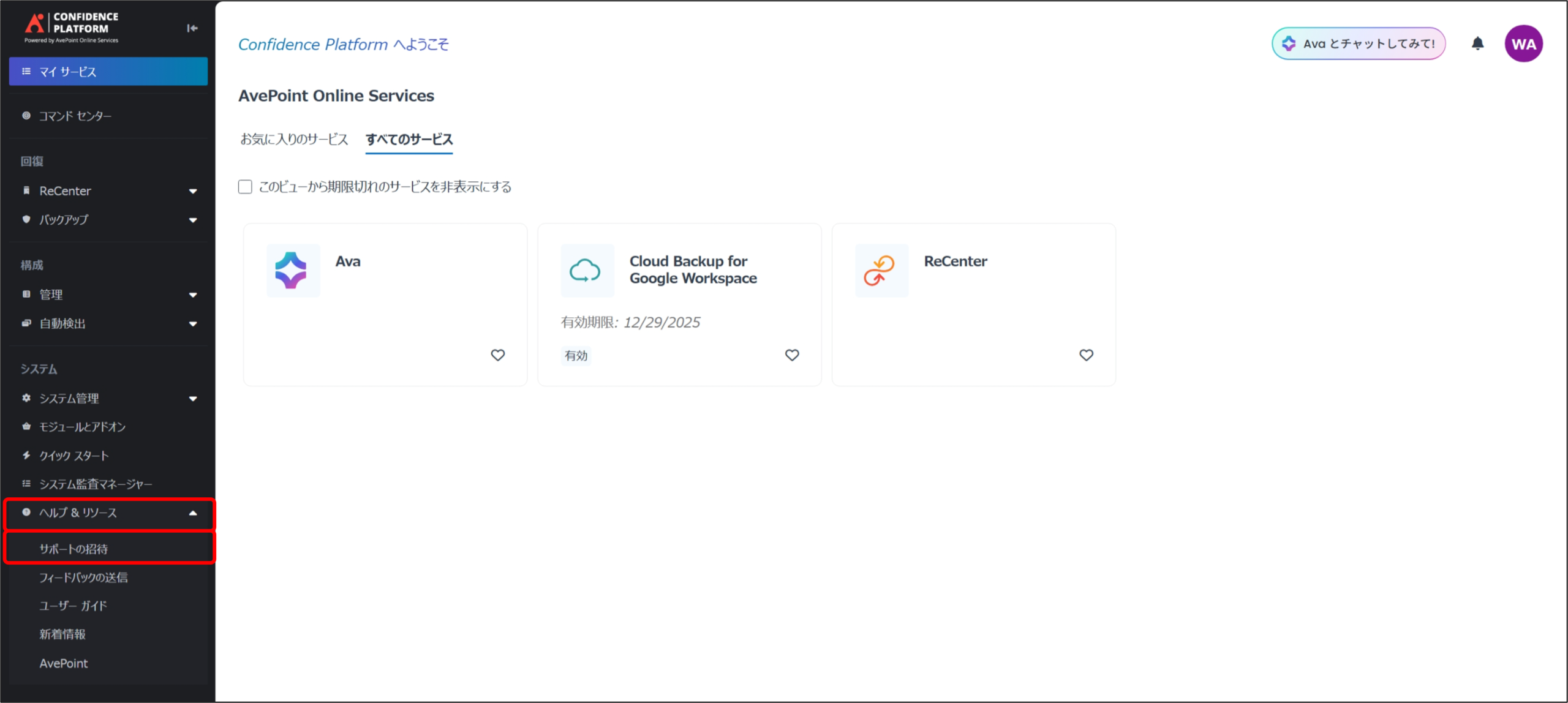Open the WA user profile avatar

tap(1523, 44)
